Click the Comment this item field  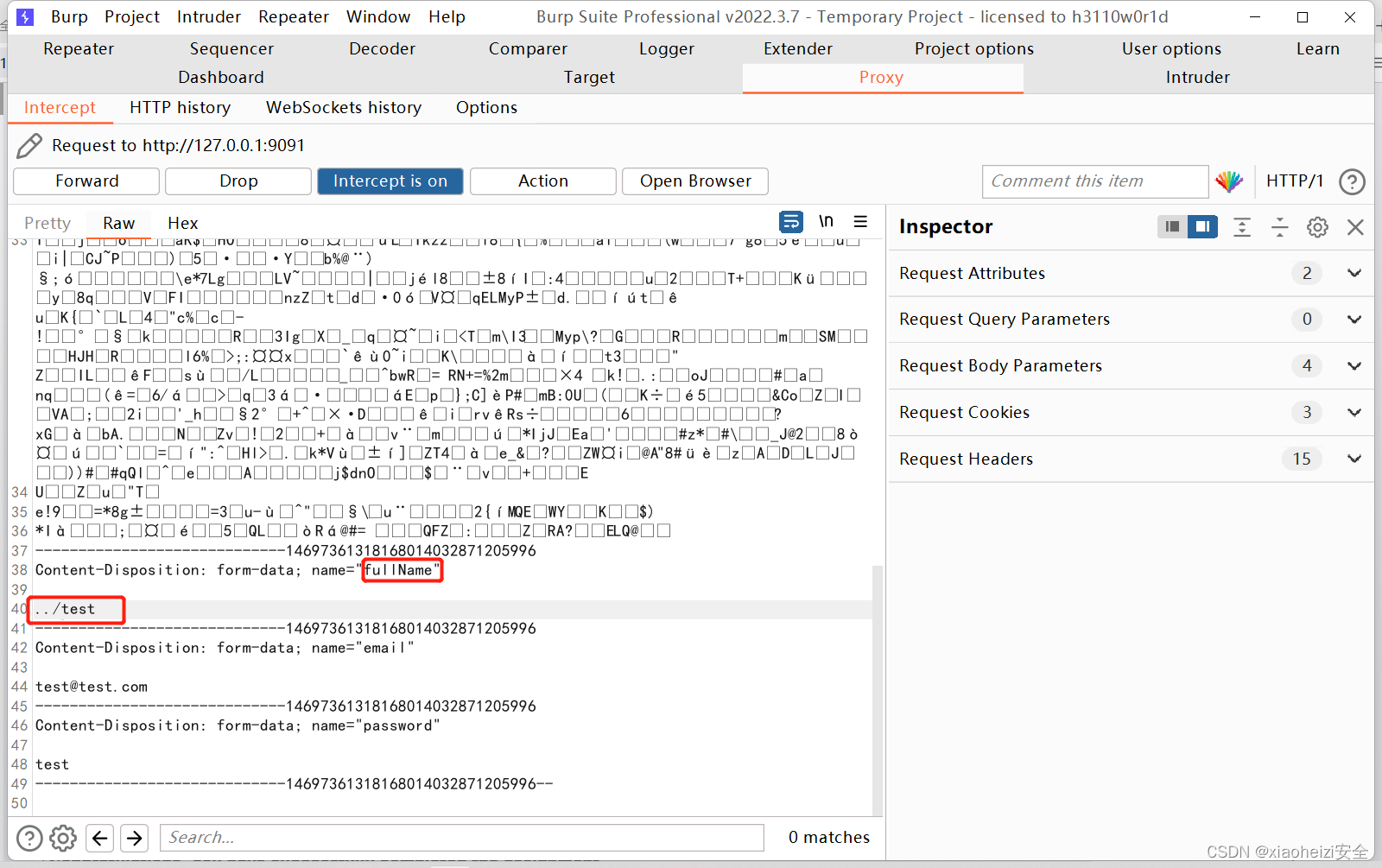pyautogui.click(x=1094, y=181)
